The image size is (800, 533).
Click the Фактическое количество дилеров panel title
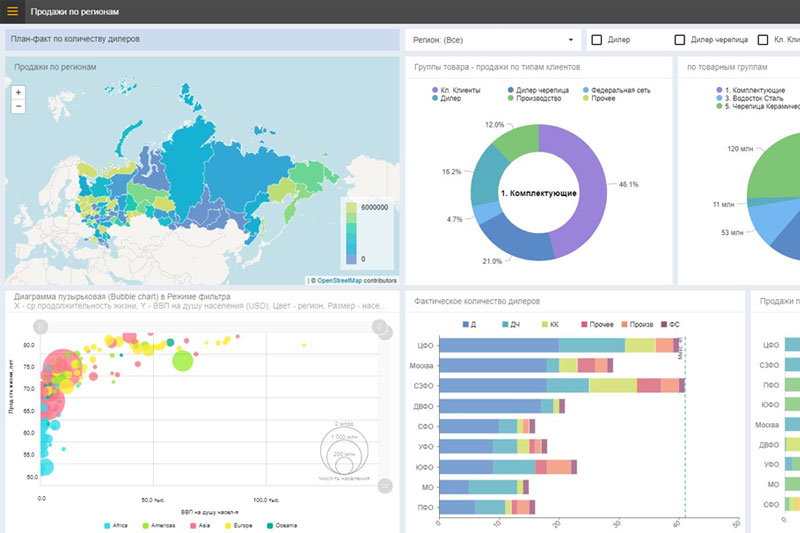(x=477, y=301)
